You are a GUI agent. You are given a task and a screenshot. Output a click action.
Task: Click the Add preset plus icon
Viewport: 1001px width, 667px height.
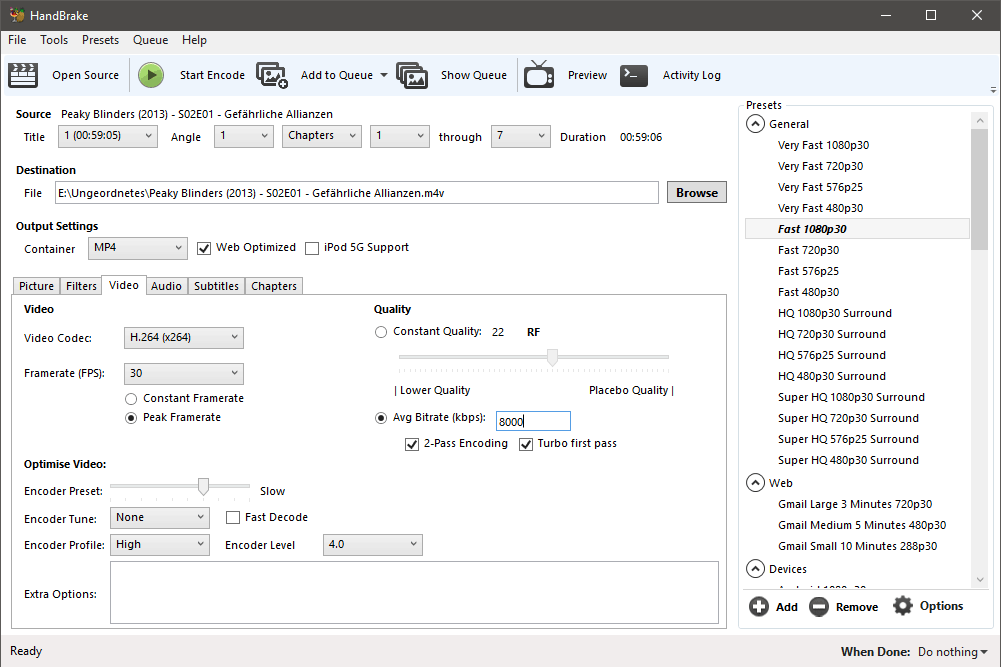tap(759, 607)
